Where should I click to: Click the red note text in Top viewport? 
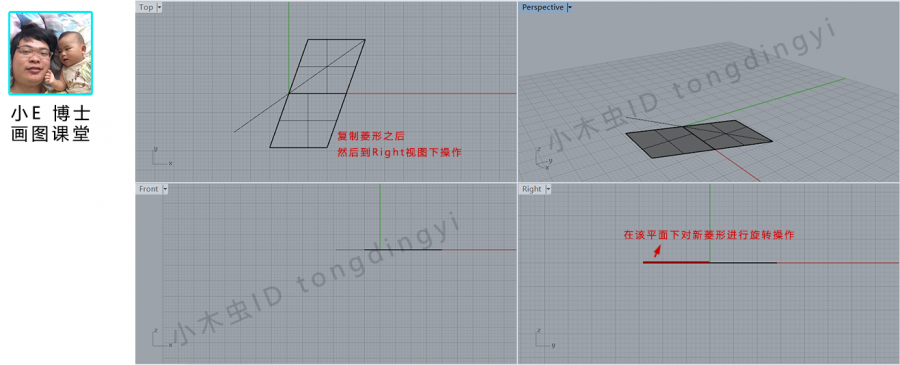(x=399, y=145)
